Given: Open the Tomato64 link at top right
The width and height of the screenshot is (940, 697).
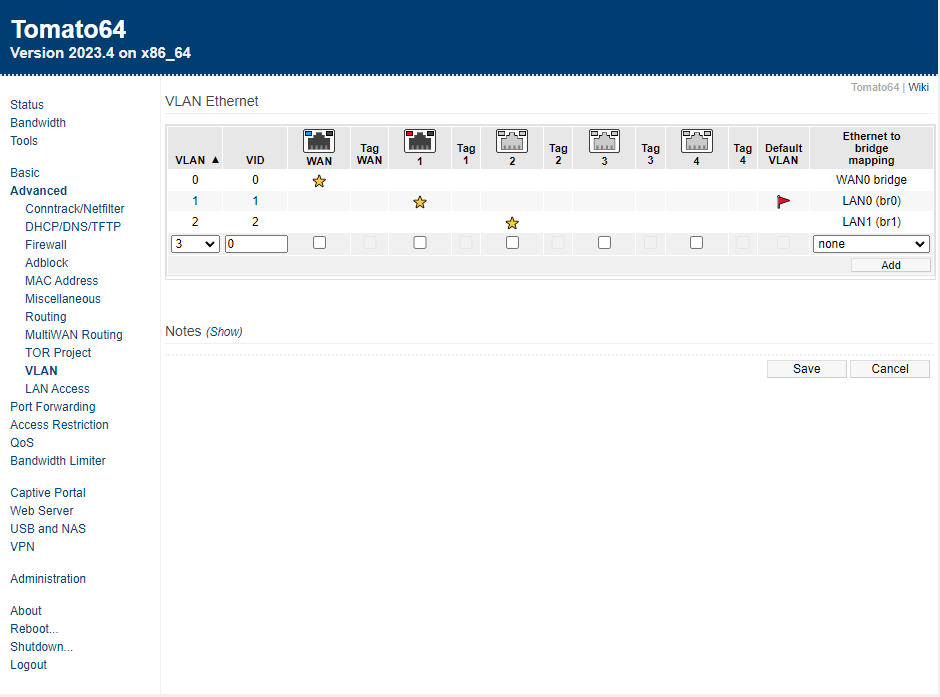Looking at the screenshot, I should 875,87.
